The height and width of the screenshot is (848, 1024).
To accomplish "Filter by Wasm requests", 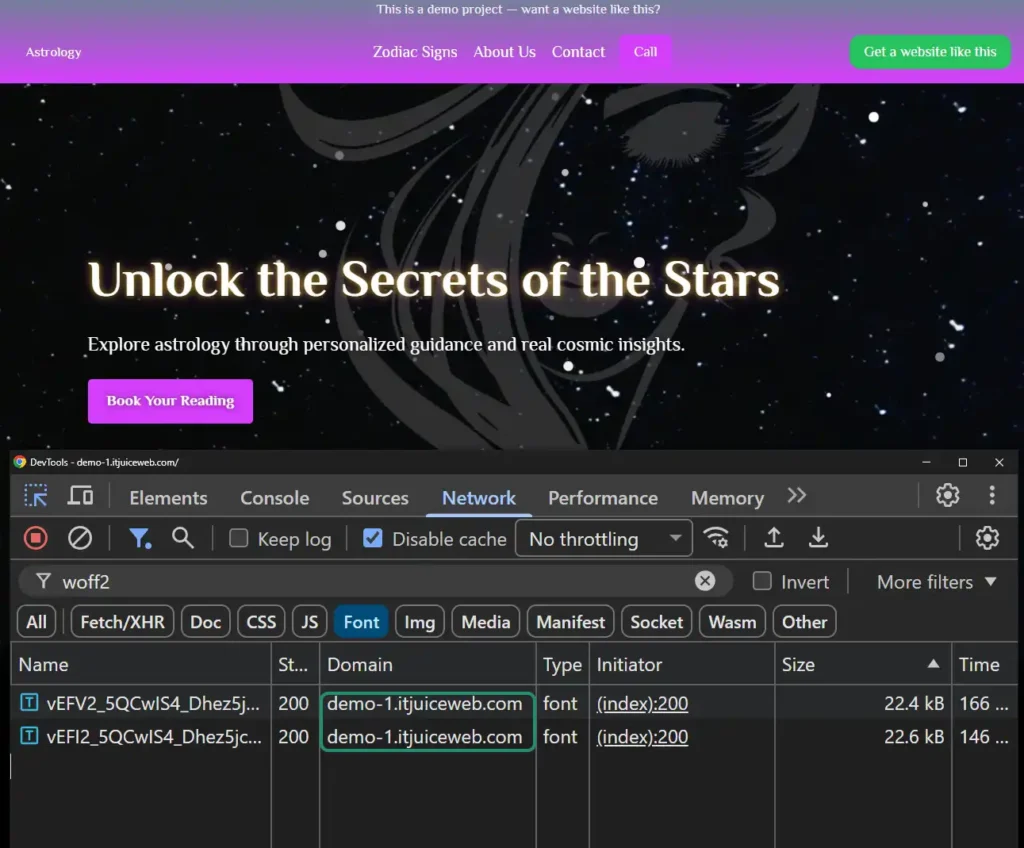I will coord(732,622).
